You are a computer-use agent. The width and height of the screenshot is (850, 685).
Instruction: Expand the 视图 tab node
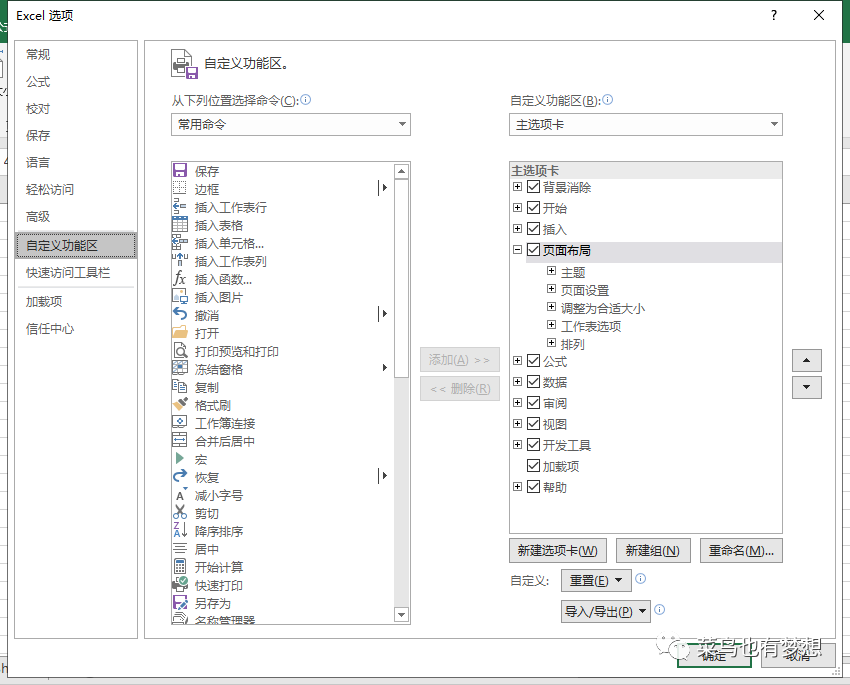click(517, 423)
